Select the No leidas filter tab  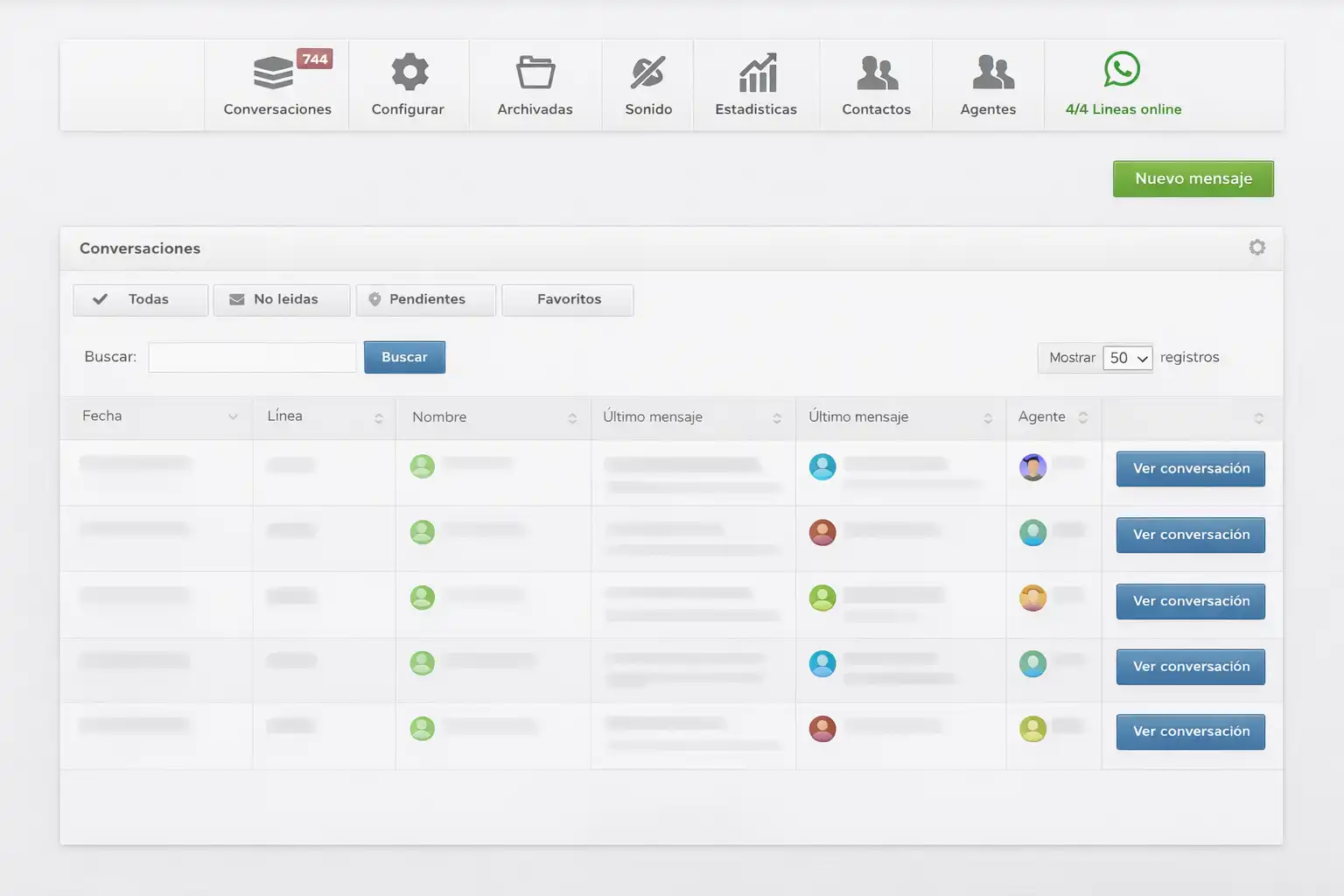(x=282, y=300)
